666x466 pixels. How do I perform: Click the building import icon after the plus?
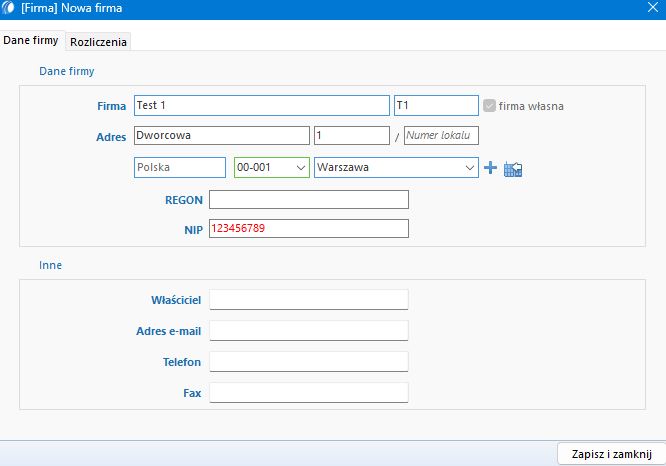(513, 169)
